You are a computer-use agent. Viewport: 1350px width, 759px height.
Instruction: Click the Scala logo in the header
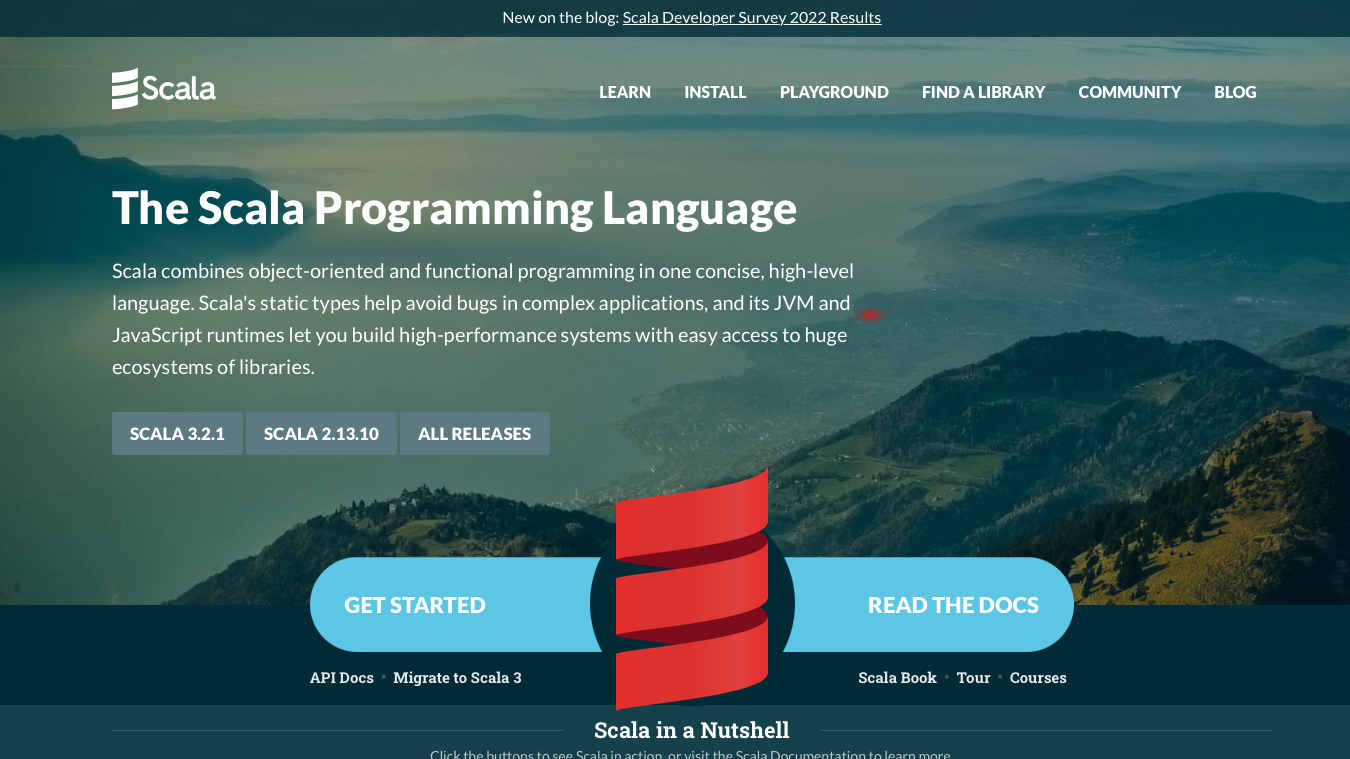coord(164,89)
